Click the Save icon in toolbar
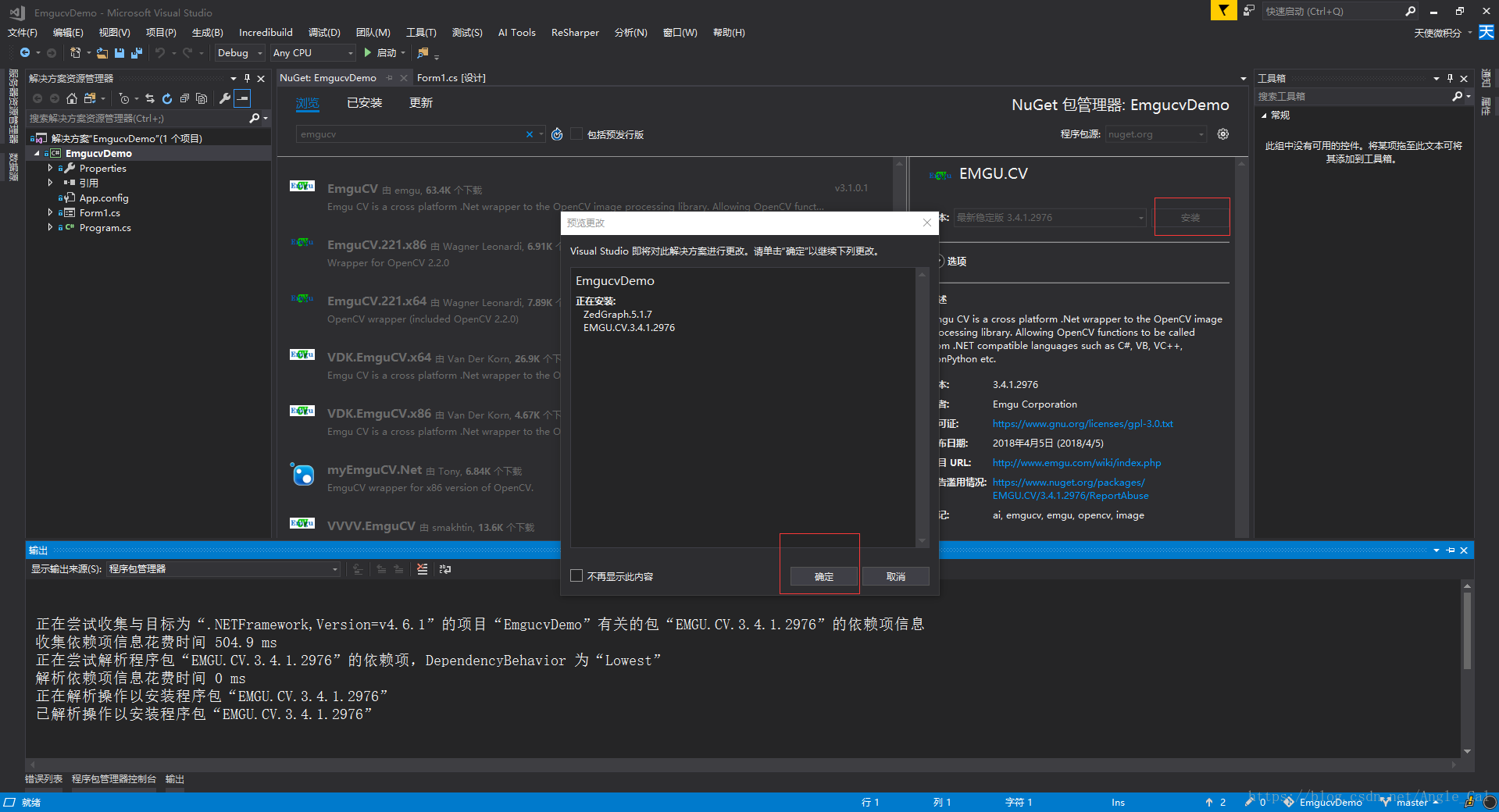Viewport: 1499px width, 812px height. [120, 52]
